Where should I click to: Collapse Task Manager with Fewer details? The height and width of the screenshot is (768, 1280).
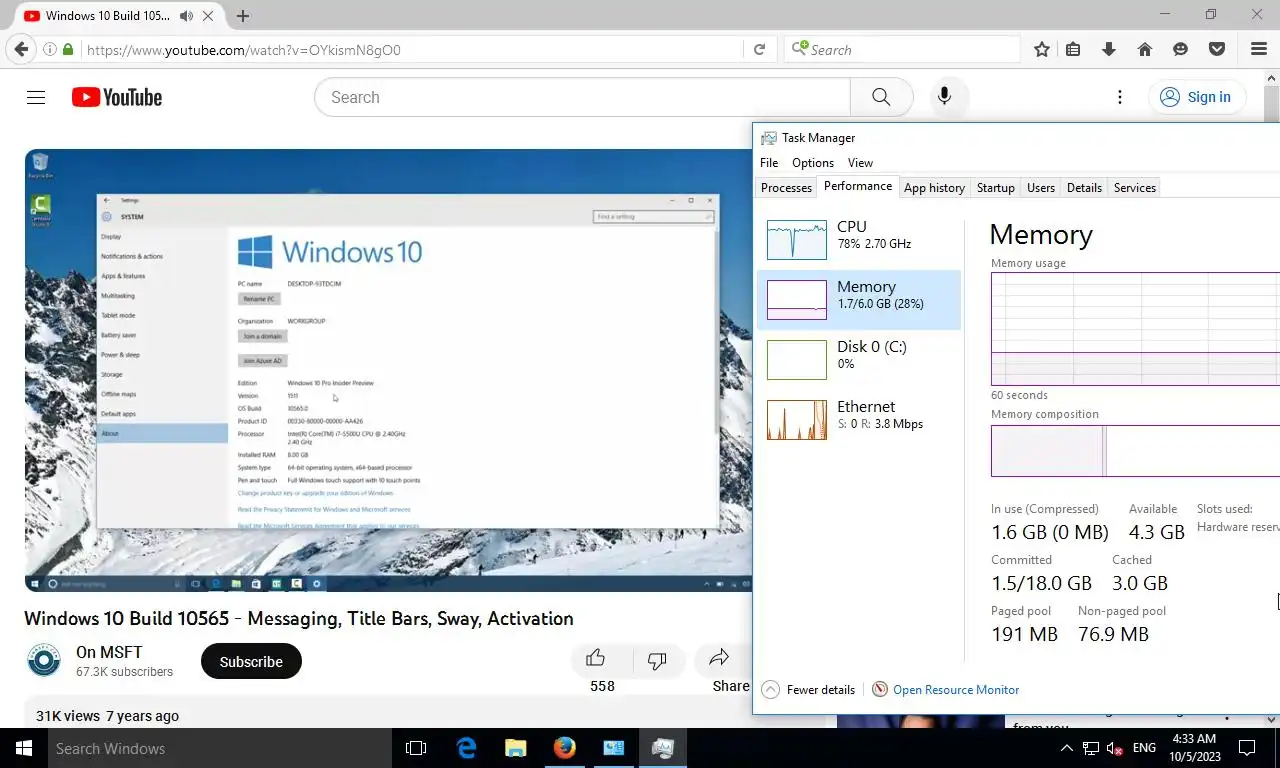808,689
